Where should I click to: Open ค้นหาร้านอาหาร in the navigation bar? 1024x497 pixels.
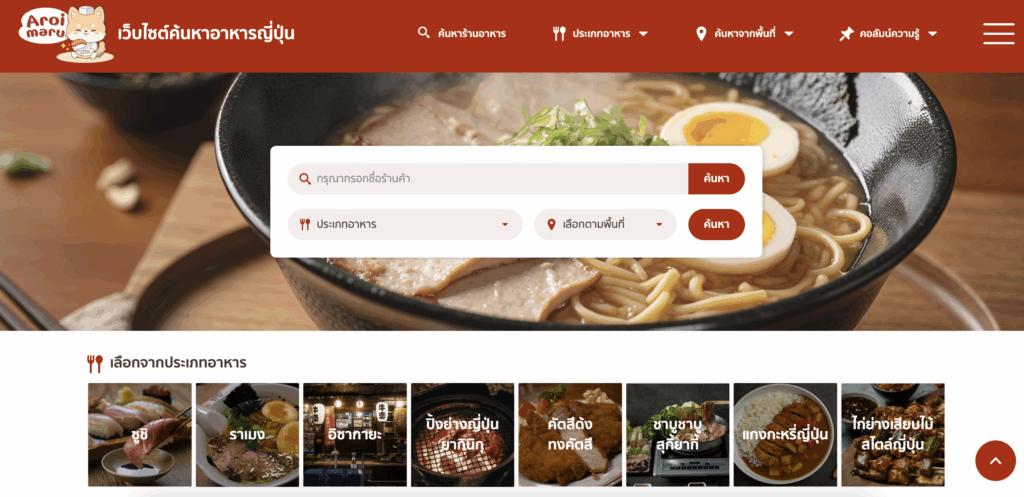click(462, 33)
